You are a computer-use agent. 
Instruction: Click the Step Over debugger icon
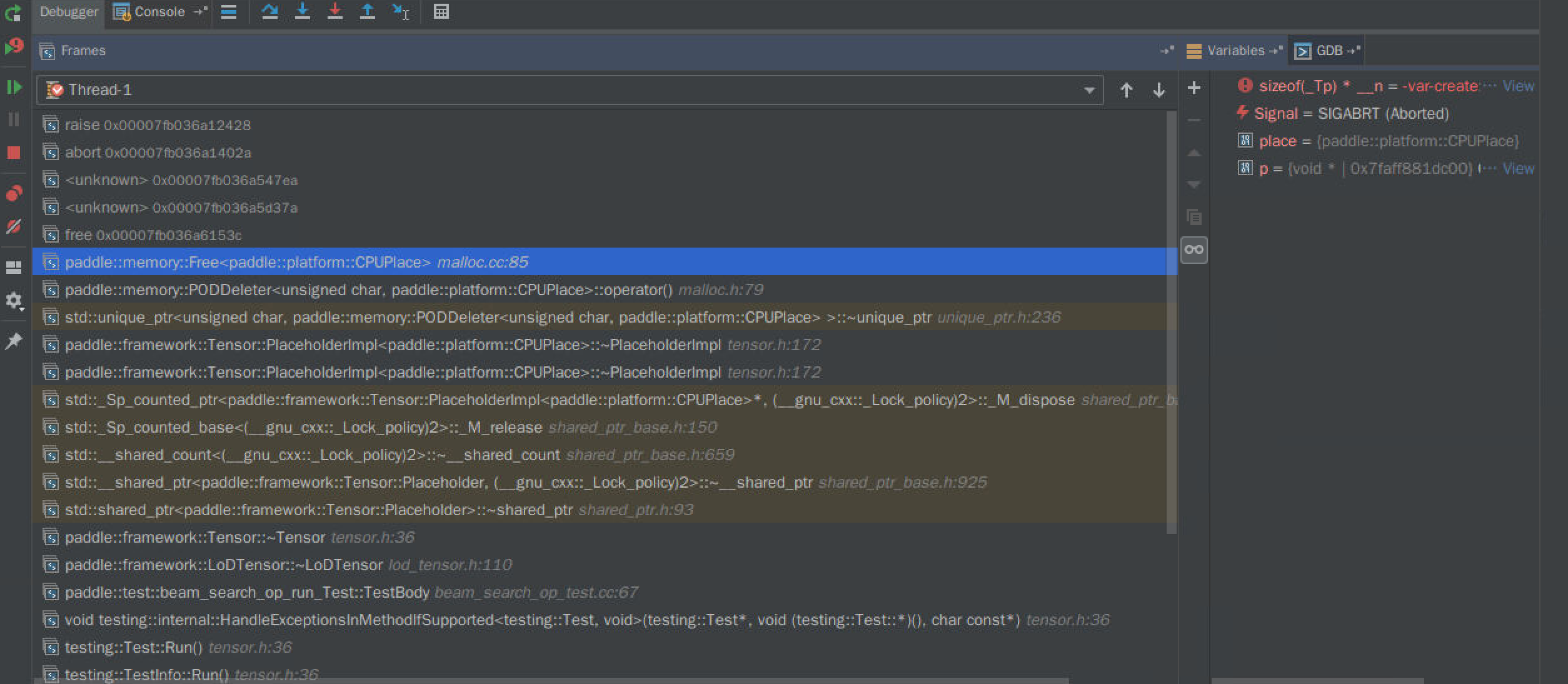point(269,11)
